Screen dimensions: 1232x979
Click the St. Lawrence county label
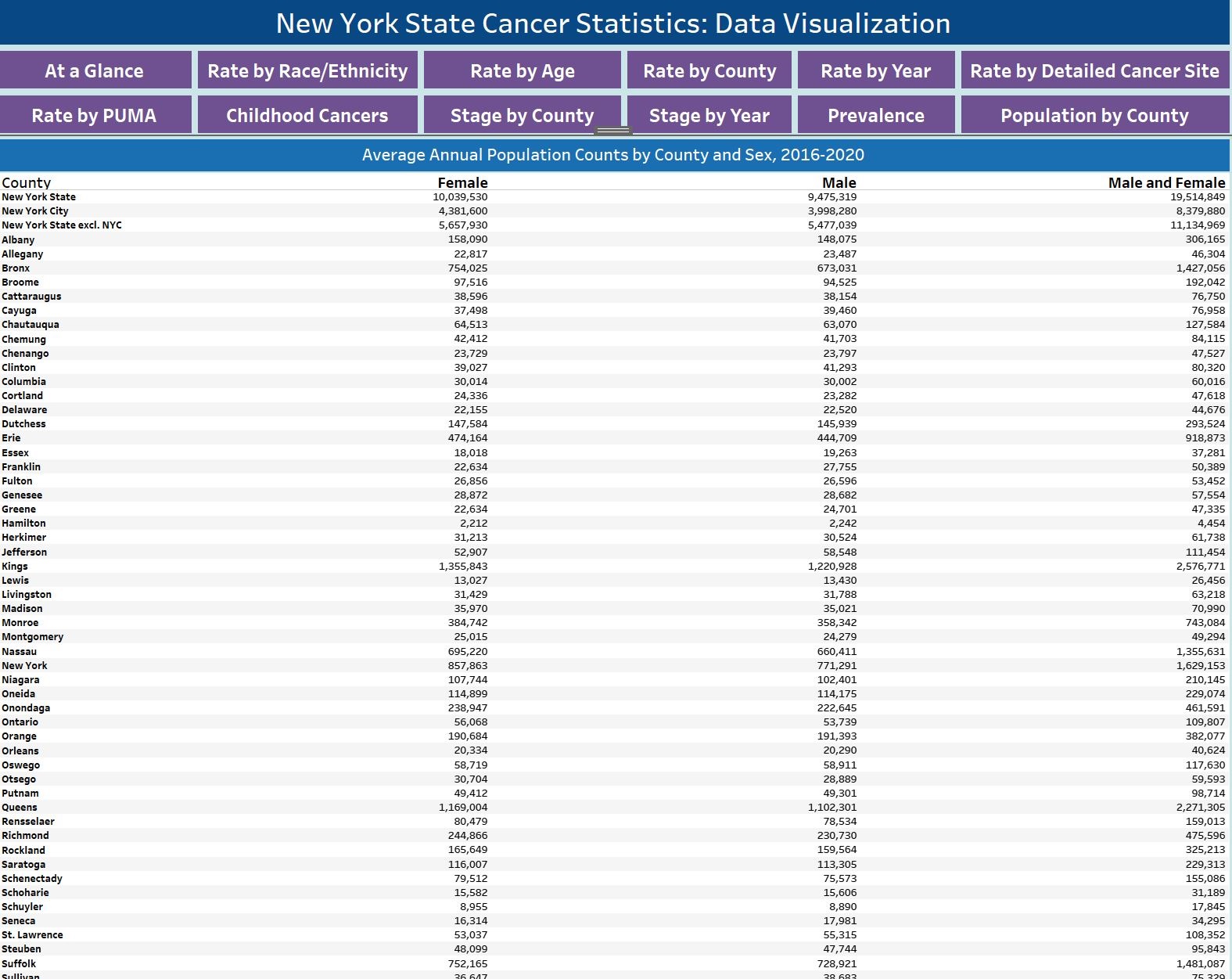pos(32,935)
